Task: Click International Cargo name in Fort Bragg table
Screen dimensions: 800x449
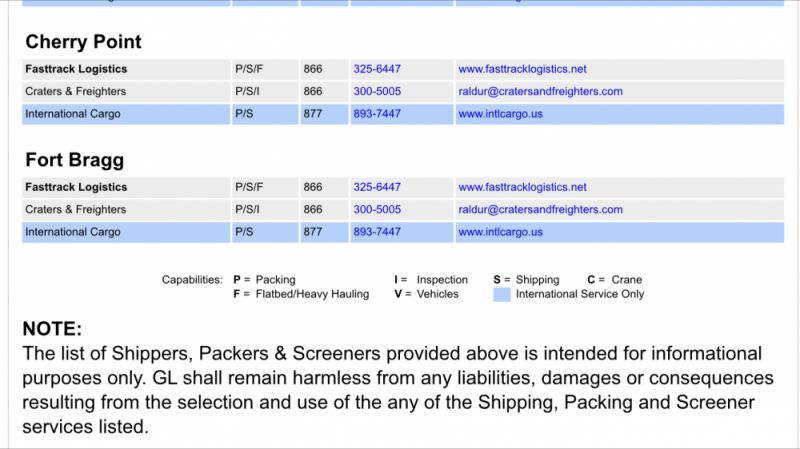Action: [x=73, y=232]
